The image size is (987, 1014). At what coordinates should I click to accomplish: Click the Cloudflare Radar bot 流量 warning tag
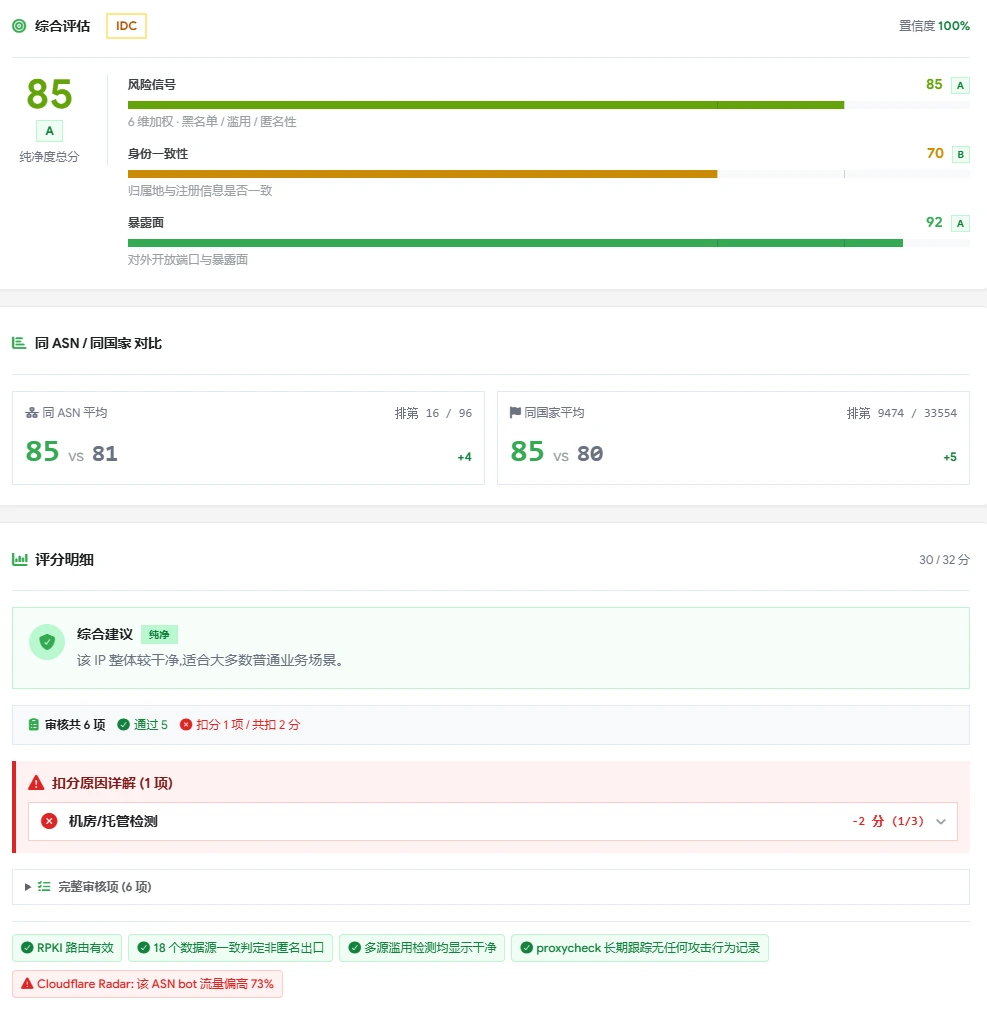click(147, 984)
